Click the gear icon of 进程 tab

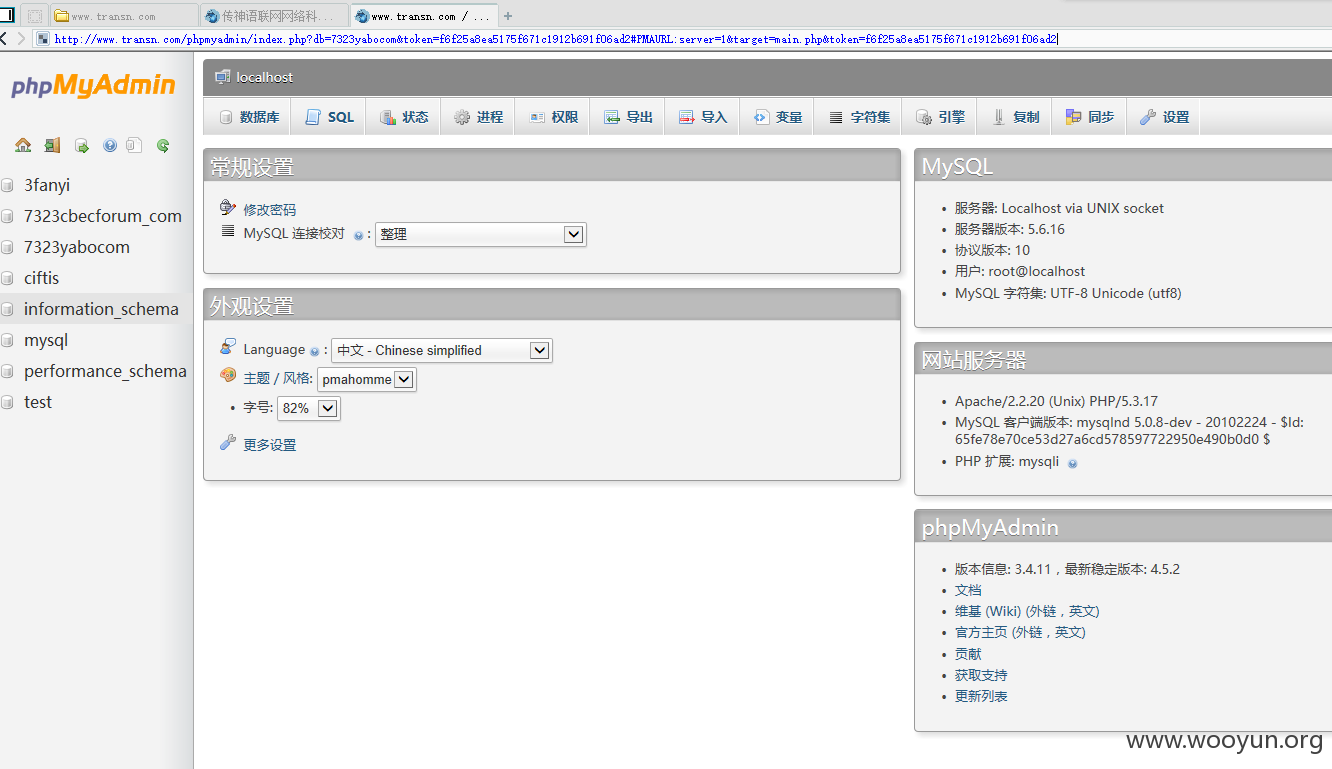point(462,117)
